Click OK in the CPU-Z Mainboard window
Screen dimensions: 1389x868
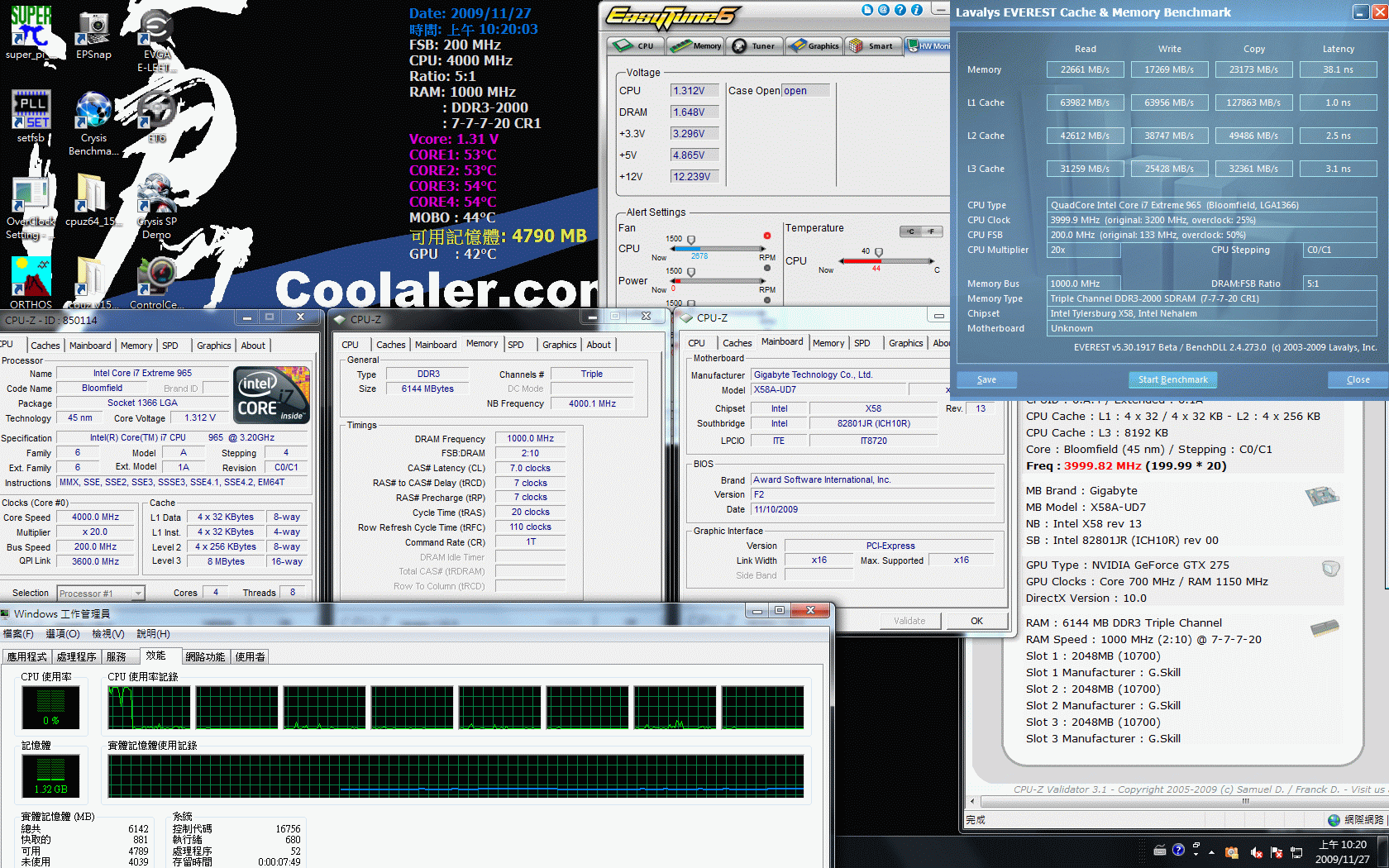[x=976, y=621]
